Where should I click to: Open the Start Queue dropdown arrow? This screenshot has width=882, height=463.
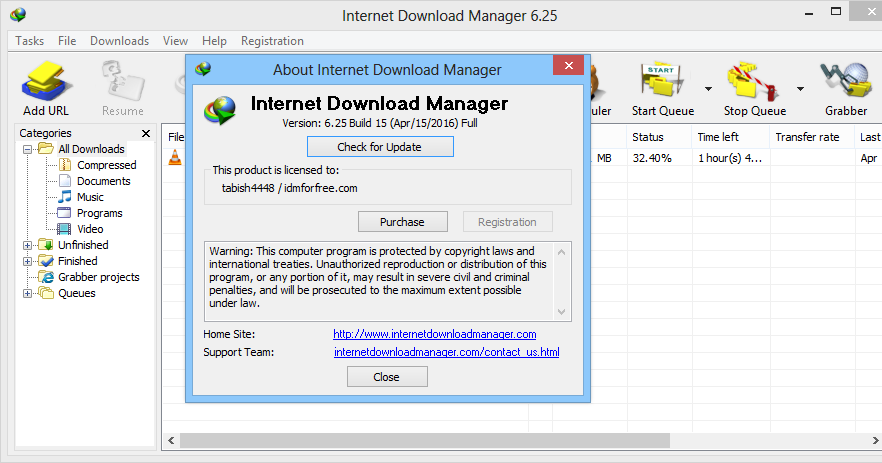click(709, 89)
